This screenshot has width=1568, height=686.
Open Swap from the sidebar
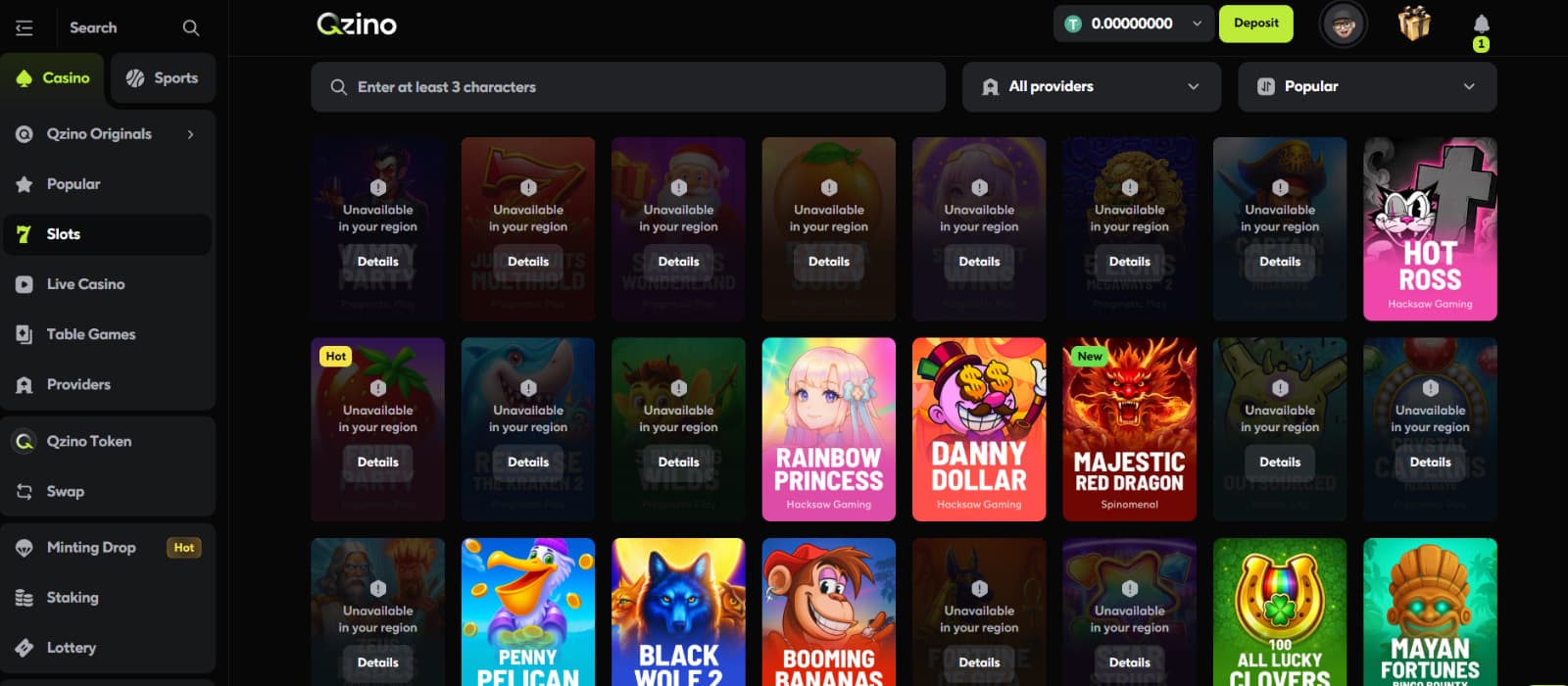[107, 491]
